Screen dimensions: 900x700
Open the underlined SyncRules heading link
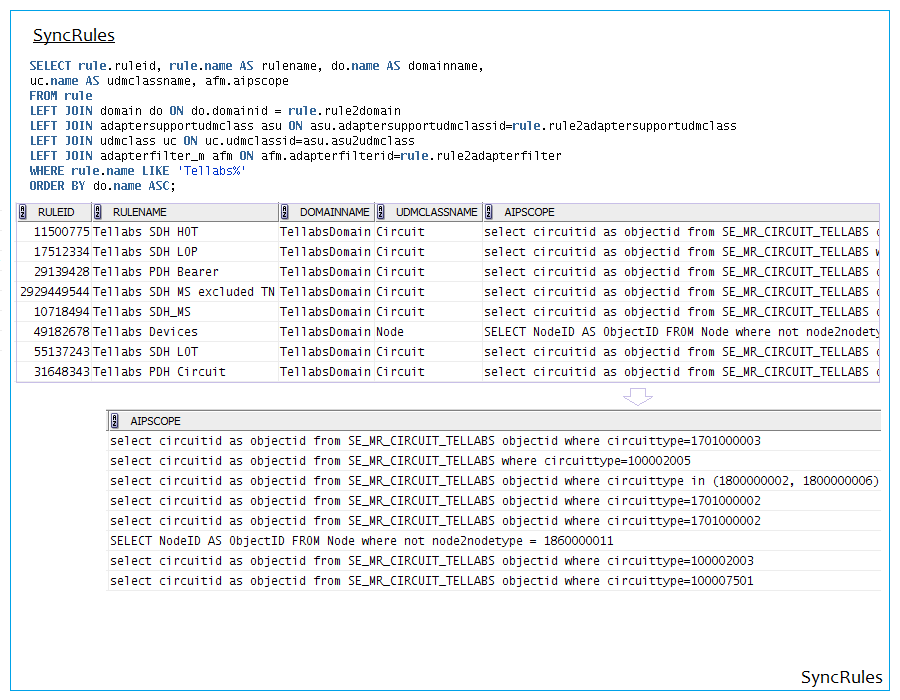click(x=73, y=36)
